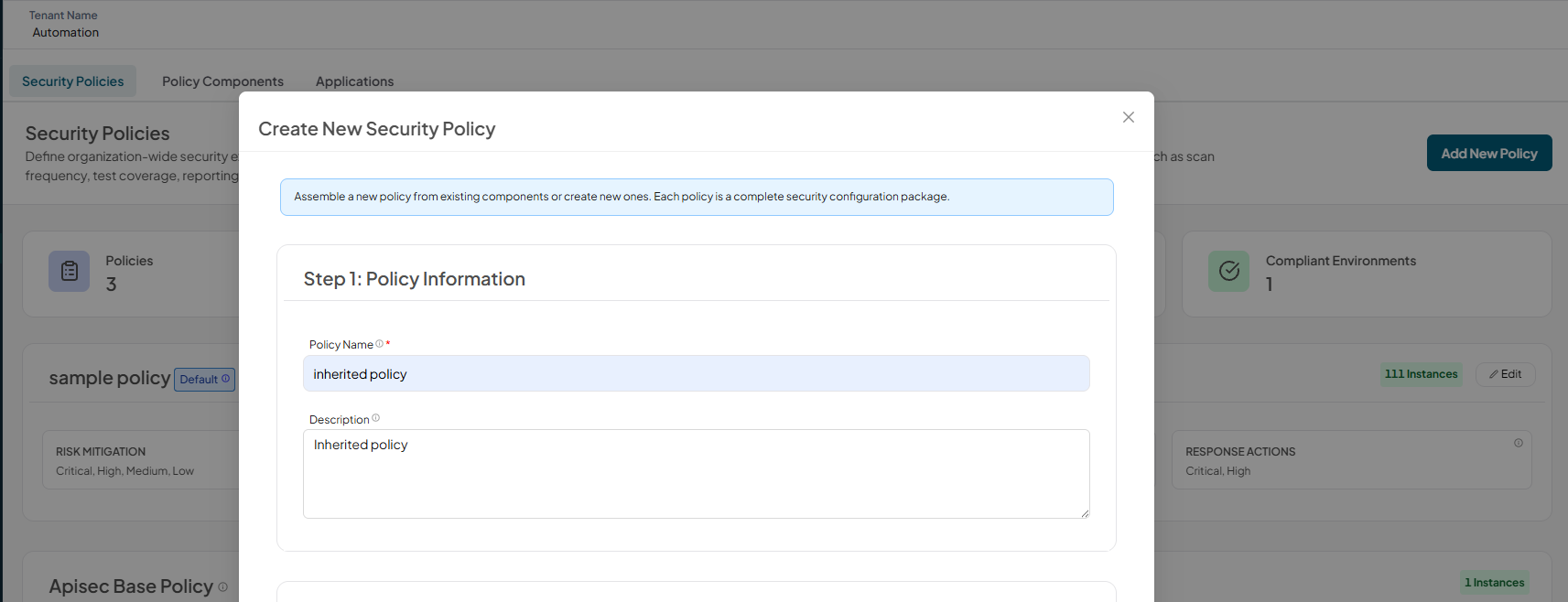
Task: Click the Compliant Environments checkmark icon
Action: [x=1228, y=271]
